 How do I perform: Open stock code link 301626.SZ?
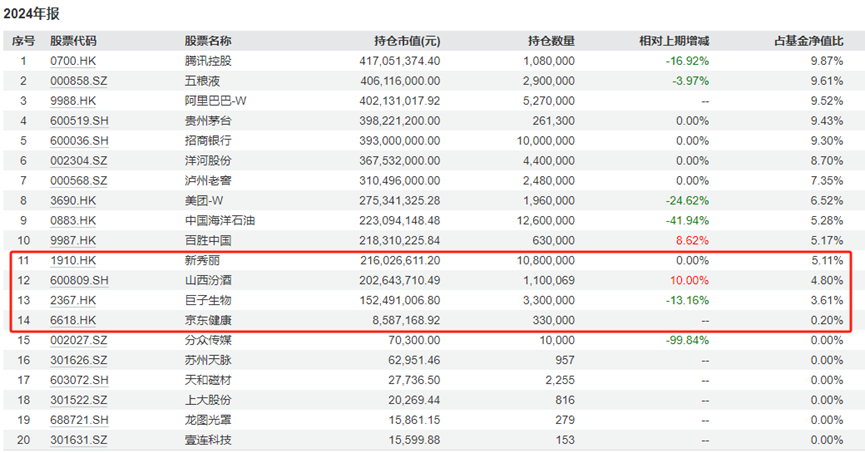[79, 360]
